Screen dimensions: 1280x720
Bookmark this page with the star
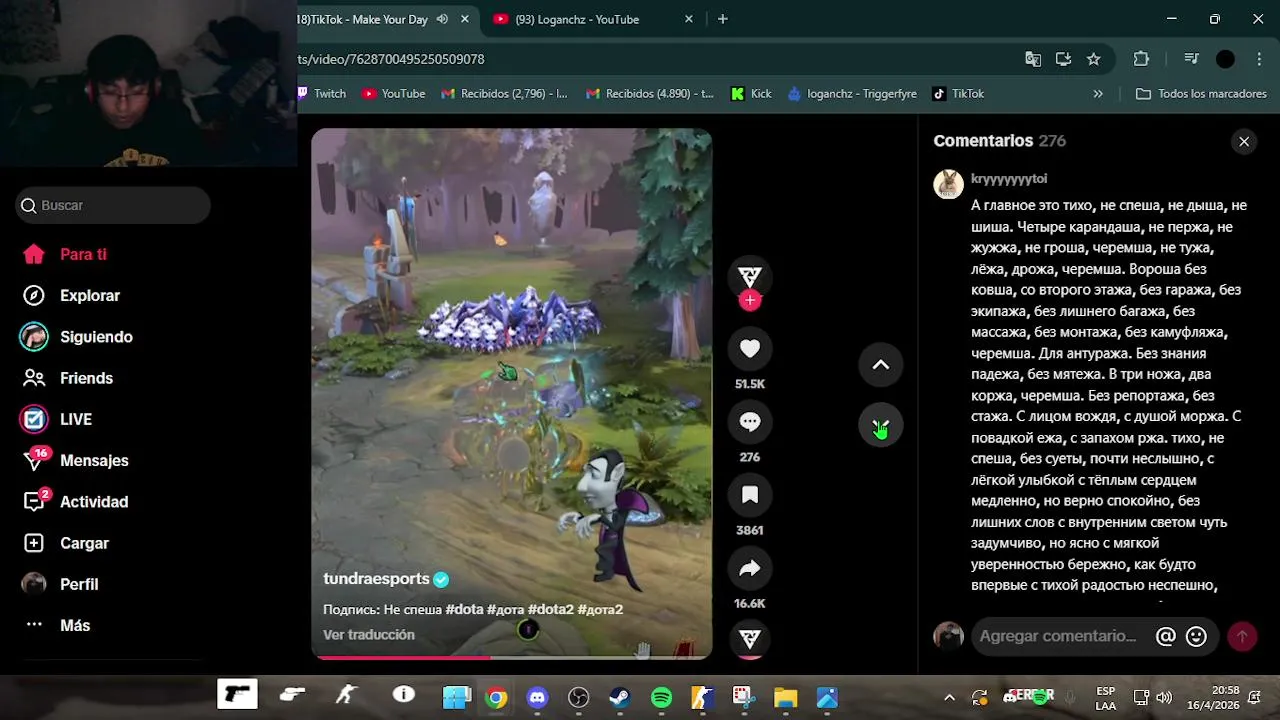(x=1094, y=59)
